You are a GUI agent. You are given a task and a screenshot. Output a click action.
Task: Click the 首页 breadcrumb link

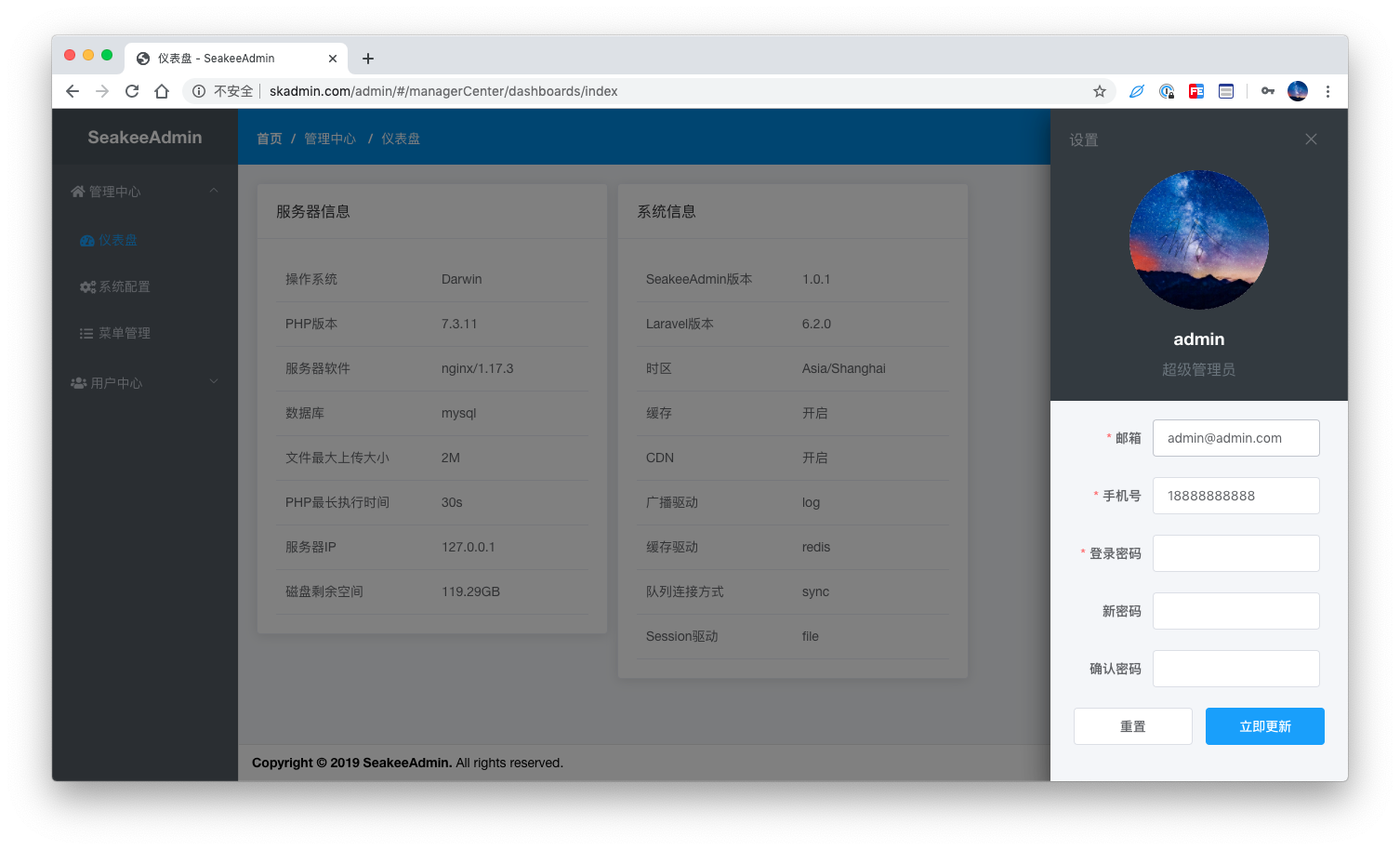click(270, 139)
